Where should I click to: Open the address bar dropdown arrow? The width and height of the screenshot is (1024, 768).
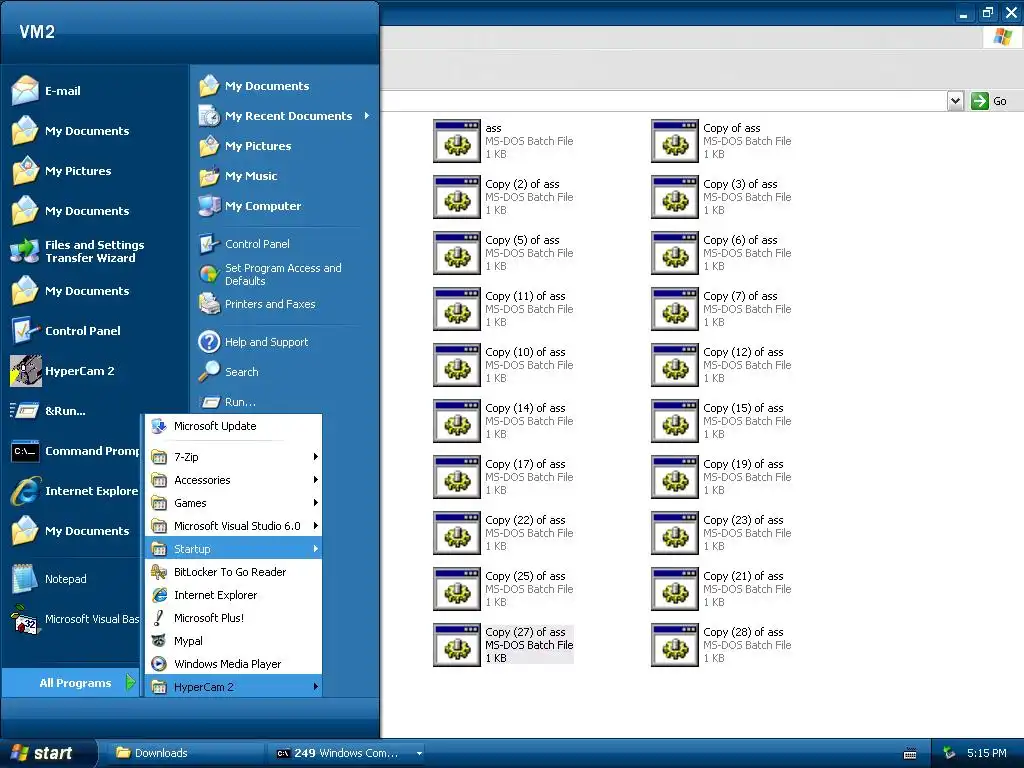click(955, 101)
